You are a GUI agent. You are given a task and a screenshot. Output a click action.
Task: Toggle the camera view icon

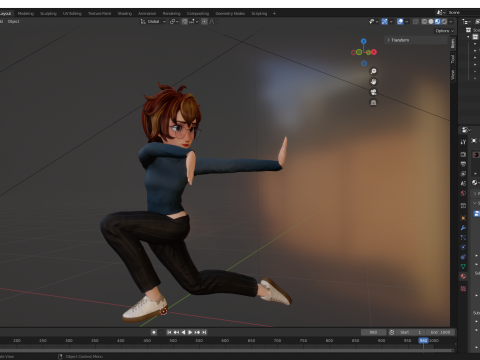tap(373, 92)
